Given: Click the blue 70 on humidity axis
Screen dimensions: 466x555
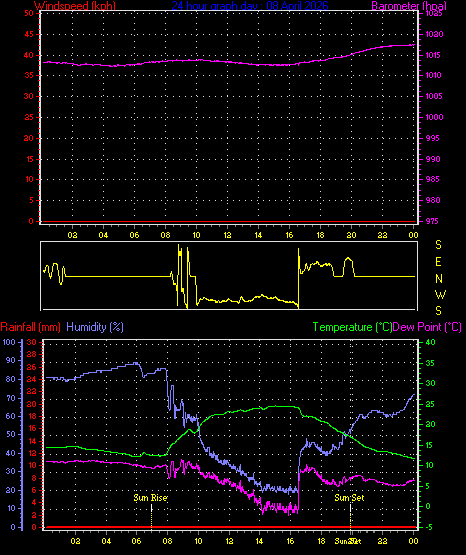Looking at the screenshot, I should click(11, 398).
